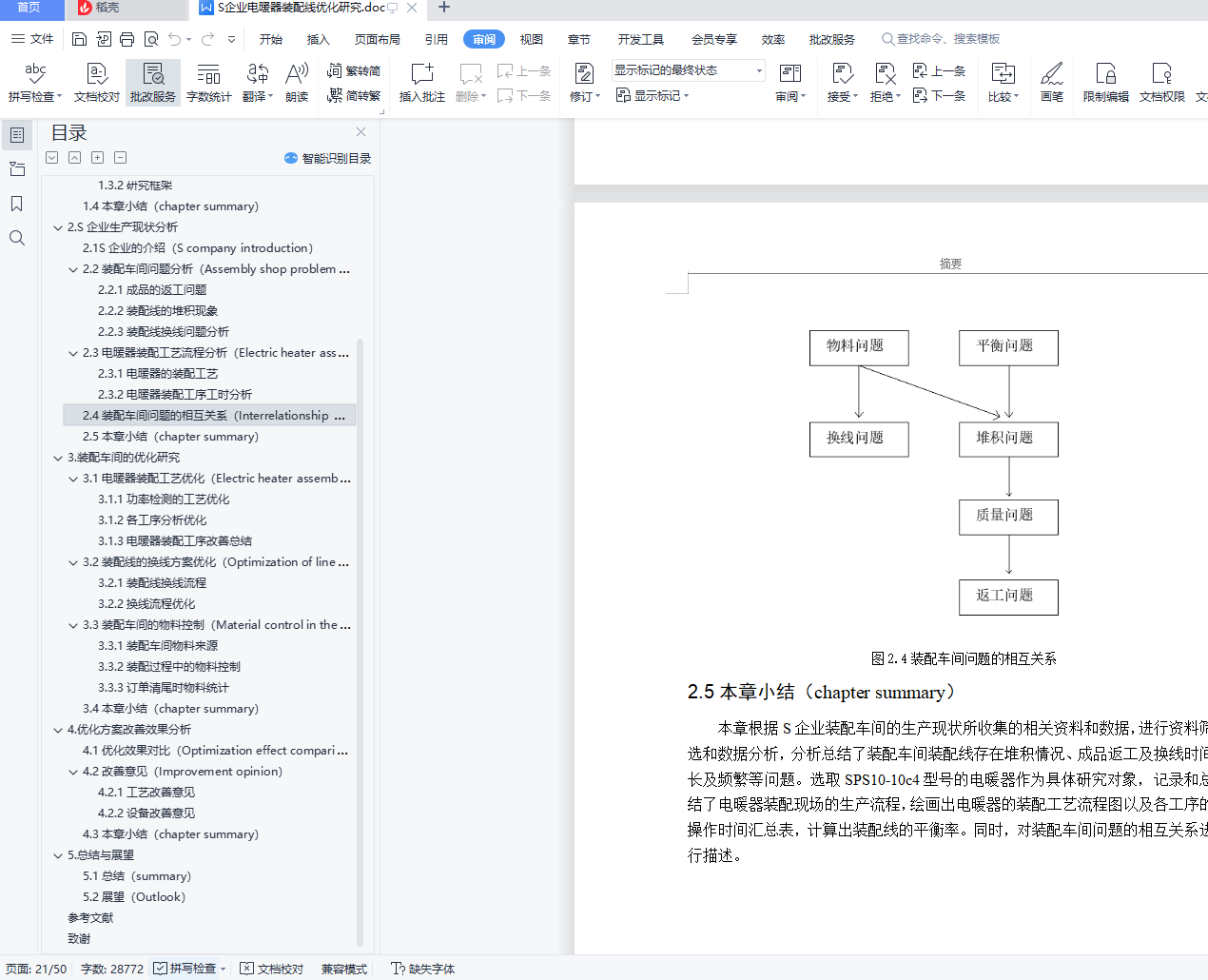The height and width of the screenshot is (980, 1208).
Task: Collapse the 4.2 改善意见 outline node
Action: 73,772
